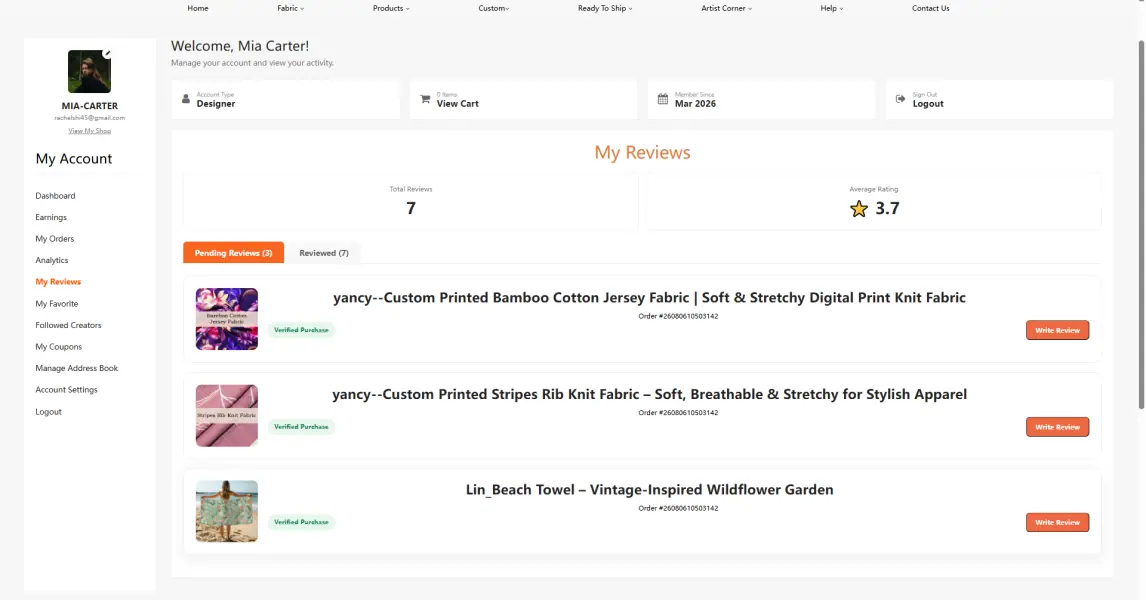The width and height of the screenshot is (1146, 600).
Task: Write a review for Stripes Rib Knit Fabric
Action: (1057, 427)
